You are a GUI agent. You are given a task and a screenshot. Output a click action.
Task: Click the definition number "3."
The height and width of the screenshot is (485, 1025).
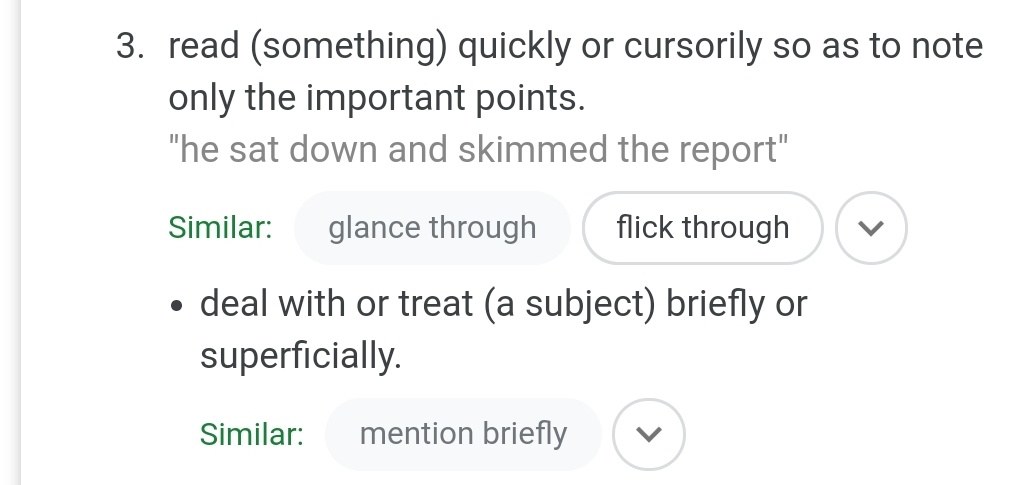pyautogui.click(x=130, y=47)
